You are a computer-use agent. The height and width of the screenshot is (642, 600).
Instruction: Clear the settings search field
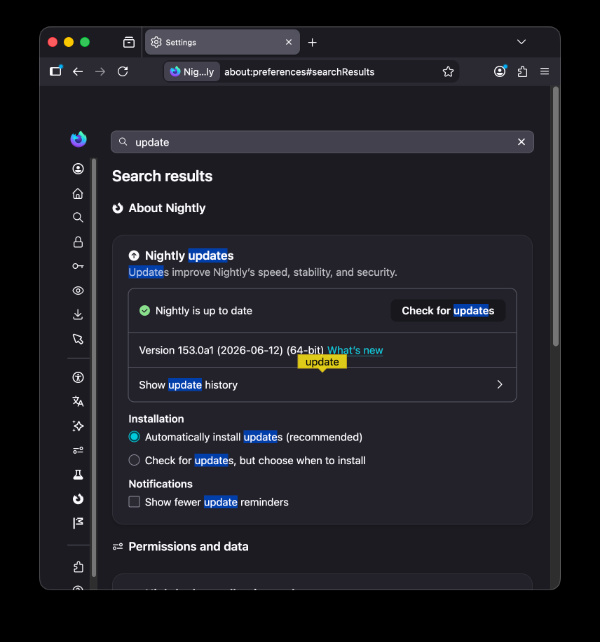(521, 142)
